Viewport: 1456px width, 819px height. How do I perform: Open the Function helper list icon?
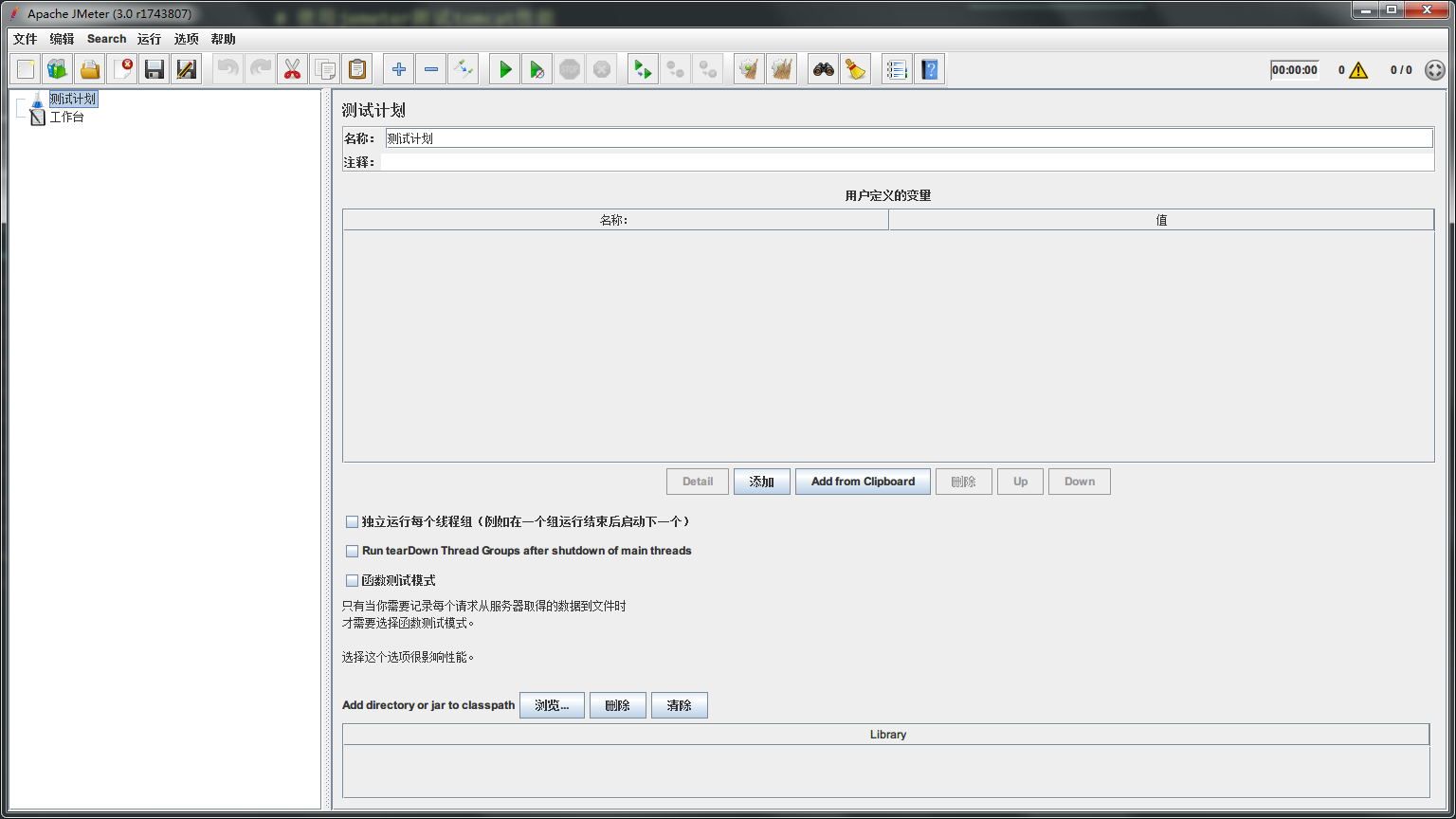[x=897, y=69]
